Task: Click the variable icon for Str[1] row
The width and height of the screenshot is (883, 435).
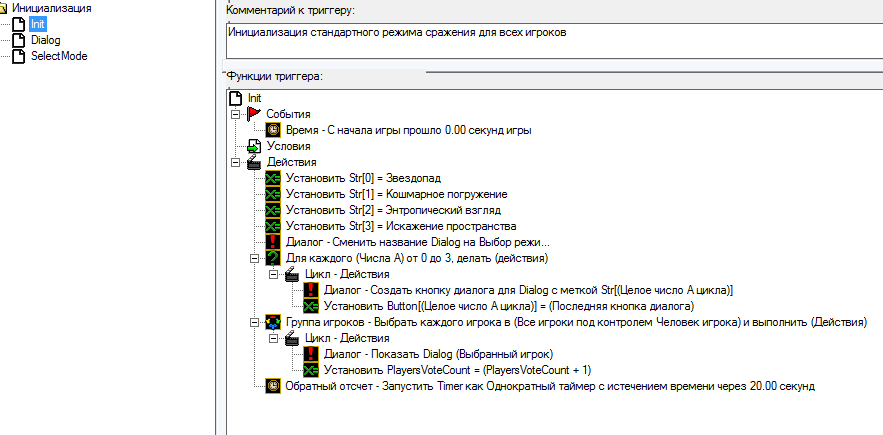Action: pyautogui.click(x=274, y=194)
